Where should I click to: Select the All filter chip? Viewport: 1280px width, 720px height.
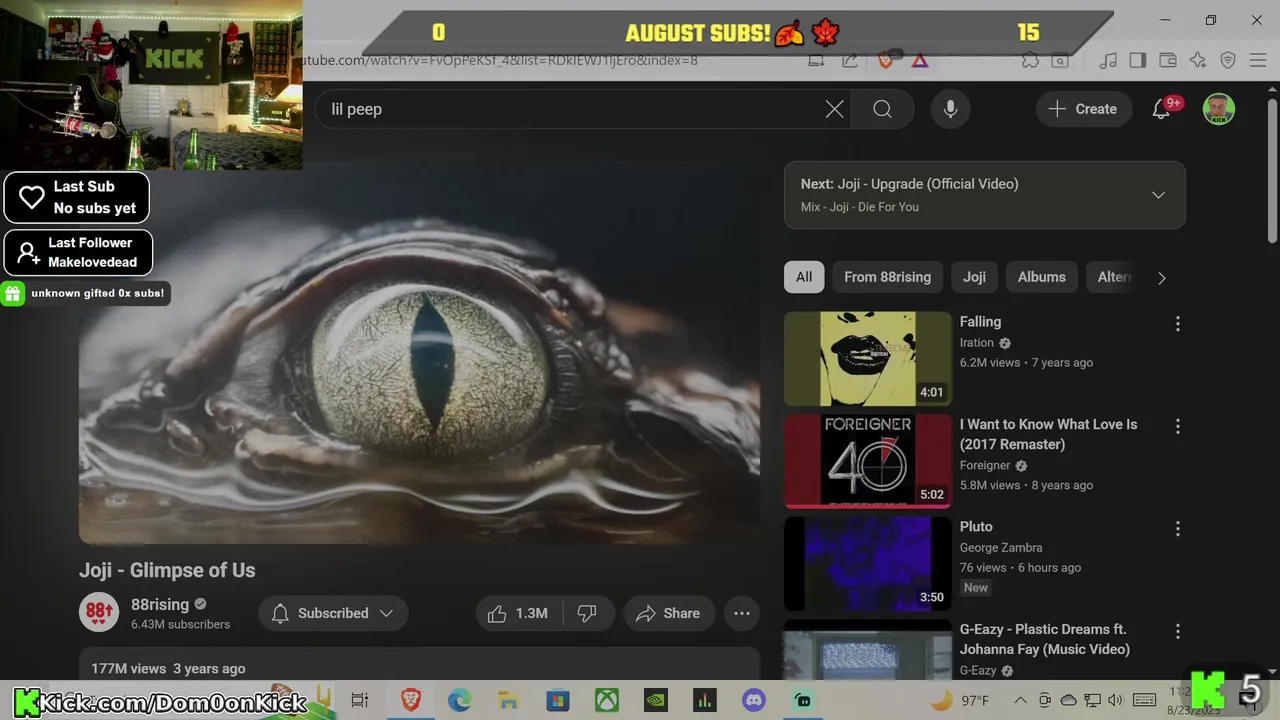804,277
